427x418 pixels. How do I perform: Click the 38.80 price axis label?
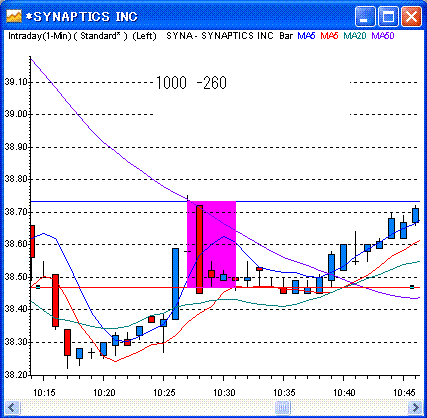16,179
